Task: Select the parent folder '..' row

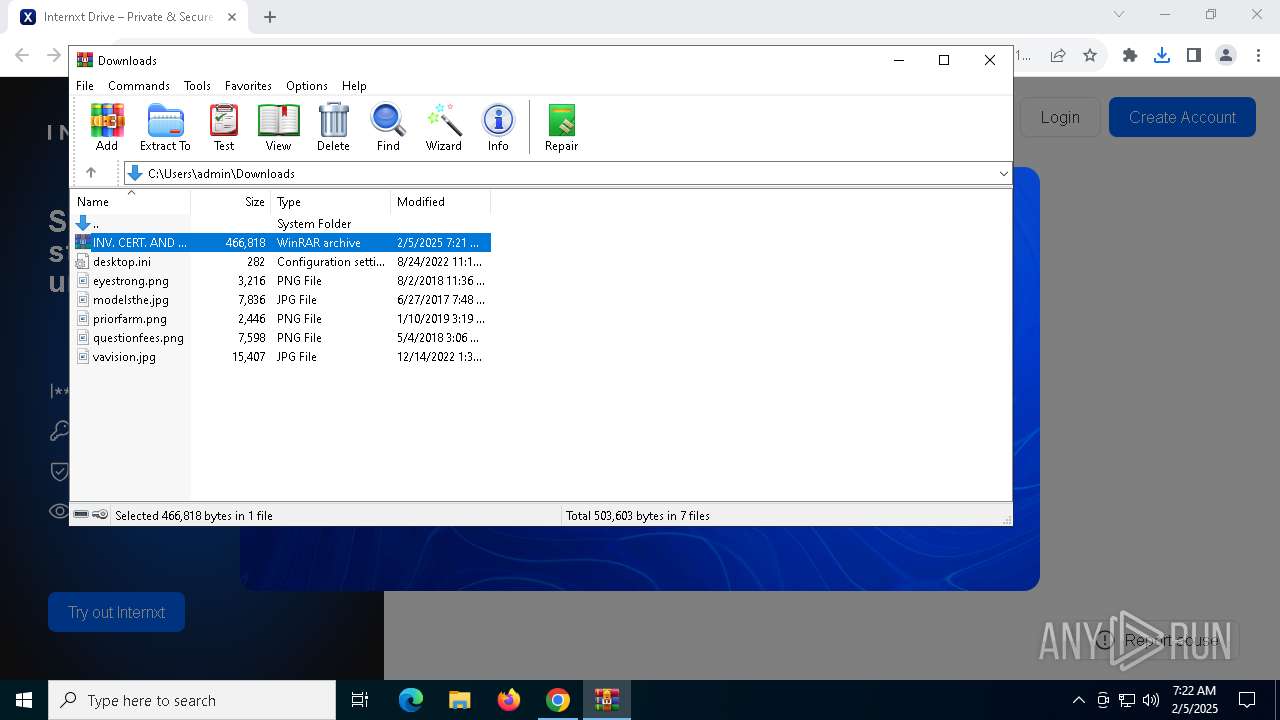Action: pyautogui.click(x=280, y=224)
